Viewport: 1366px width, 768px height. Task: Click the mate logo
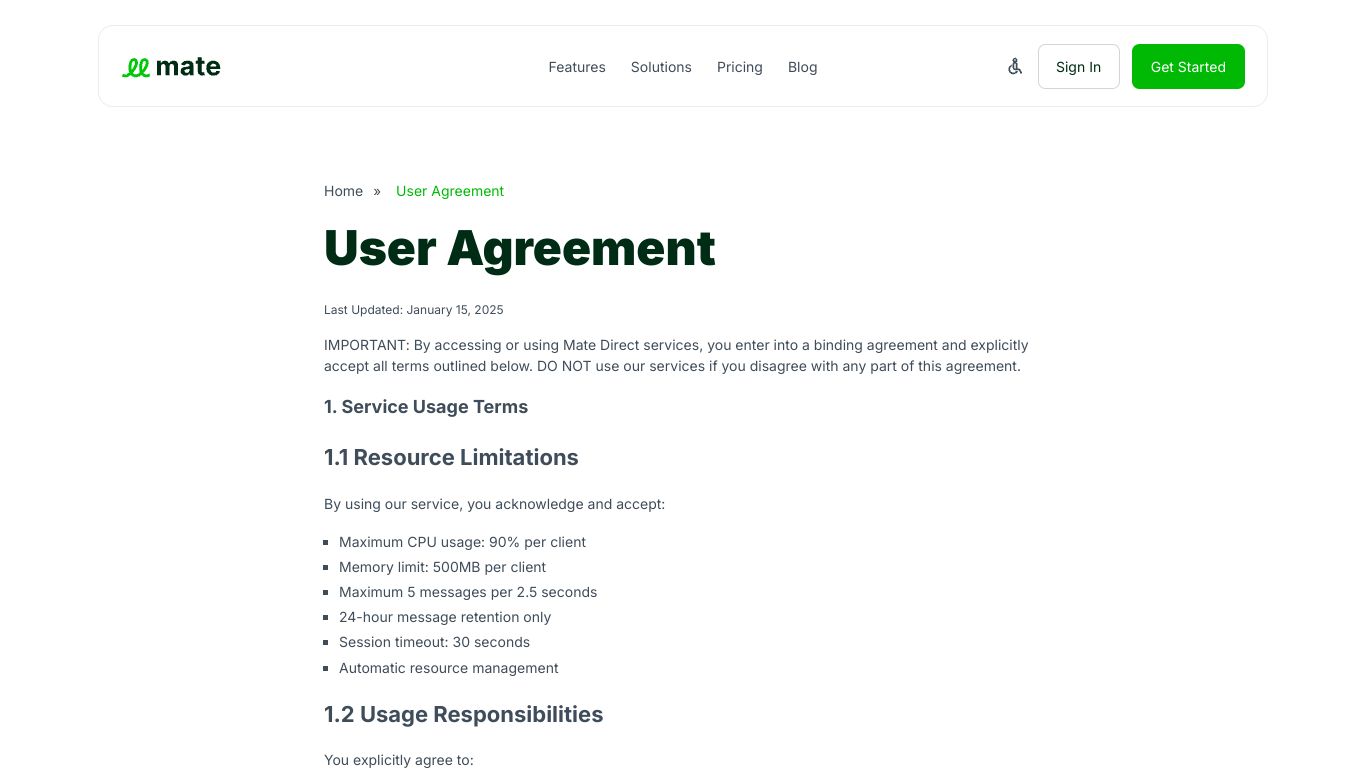pos(171,67)
